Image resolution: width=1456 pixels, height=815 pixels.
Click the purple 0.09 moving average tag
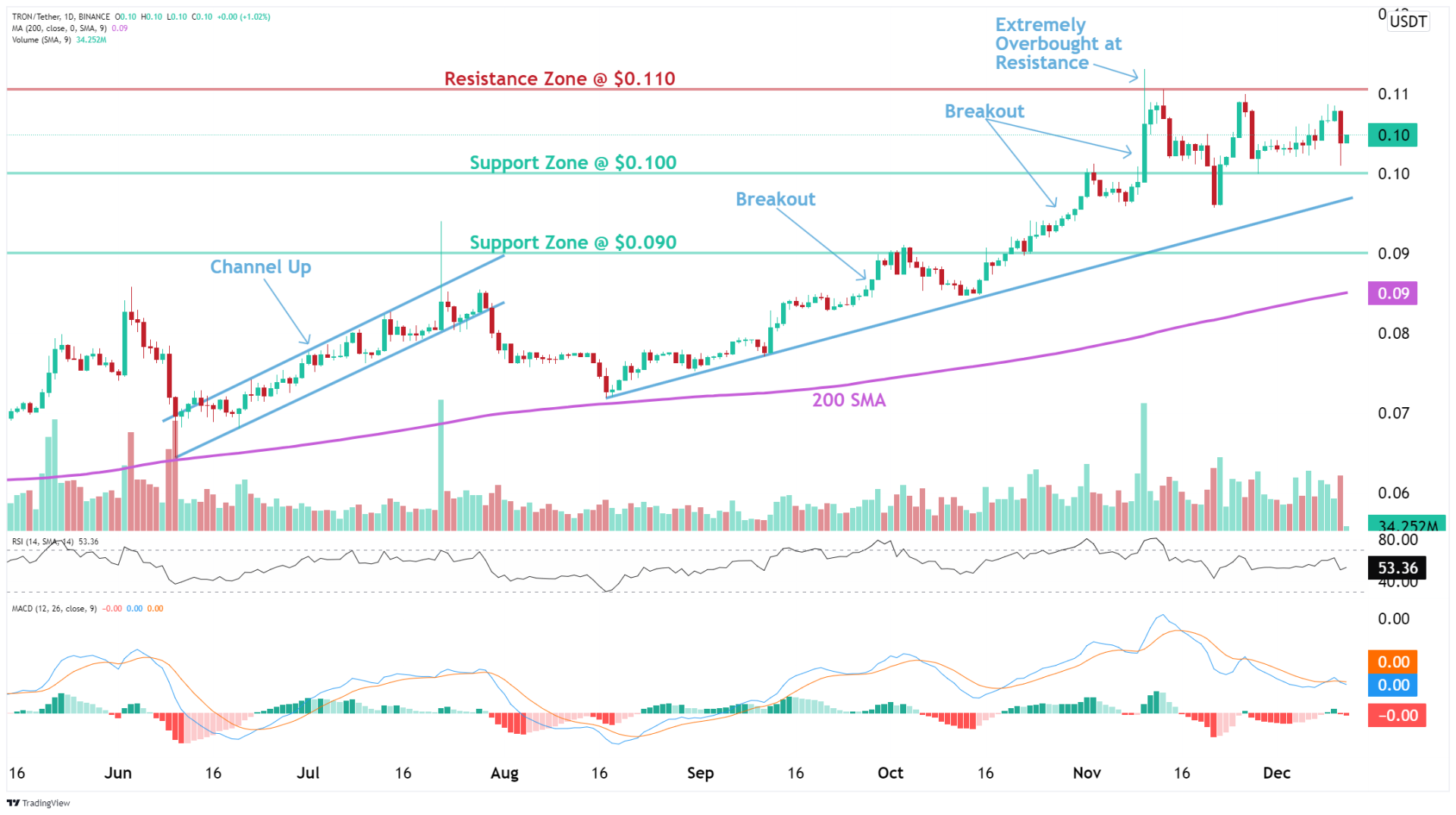click(1392, 293)
